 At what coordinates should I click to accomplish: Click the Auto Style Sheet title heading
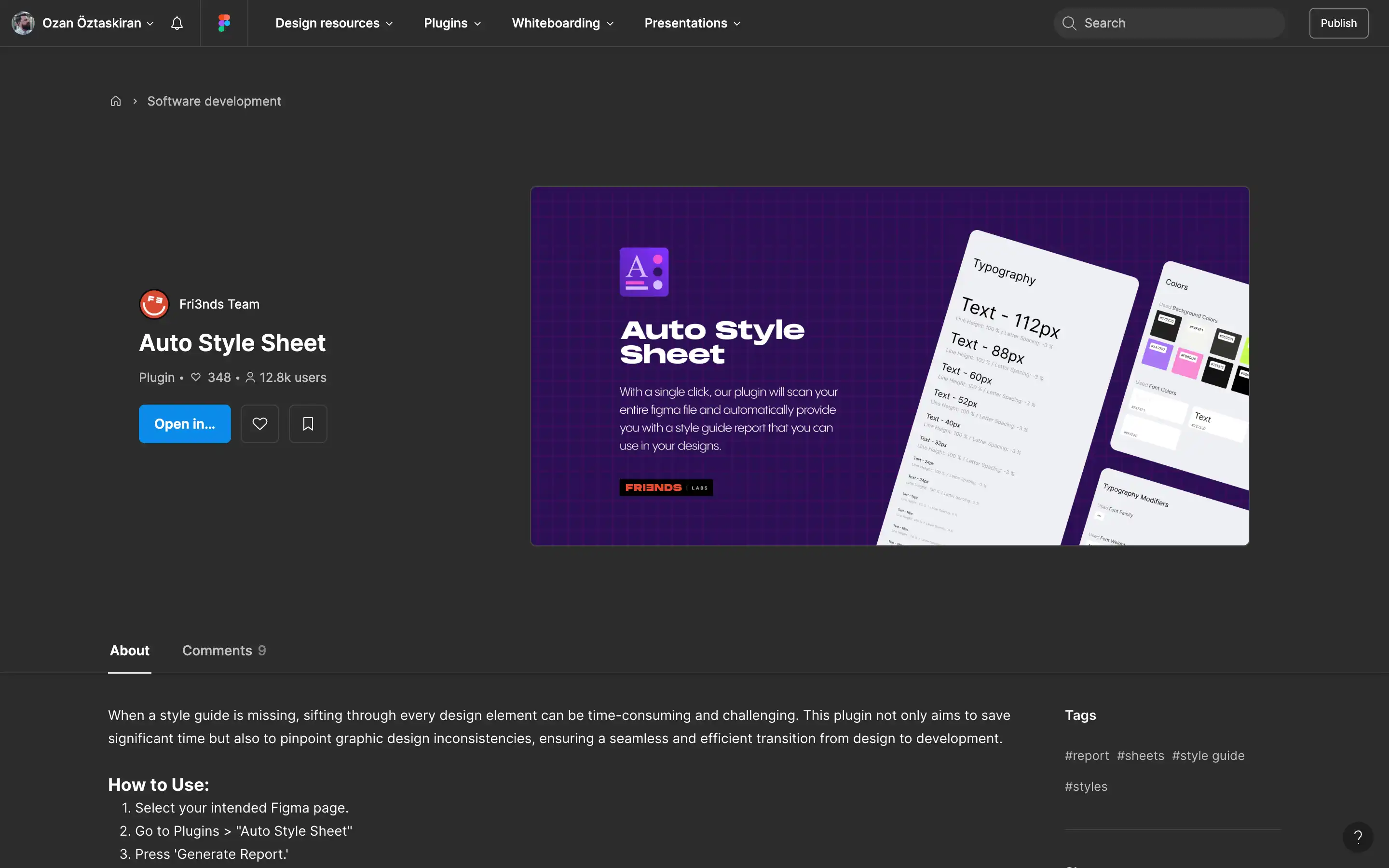(232, 343)
